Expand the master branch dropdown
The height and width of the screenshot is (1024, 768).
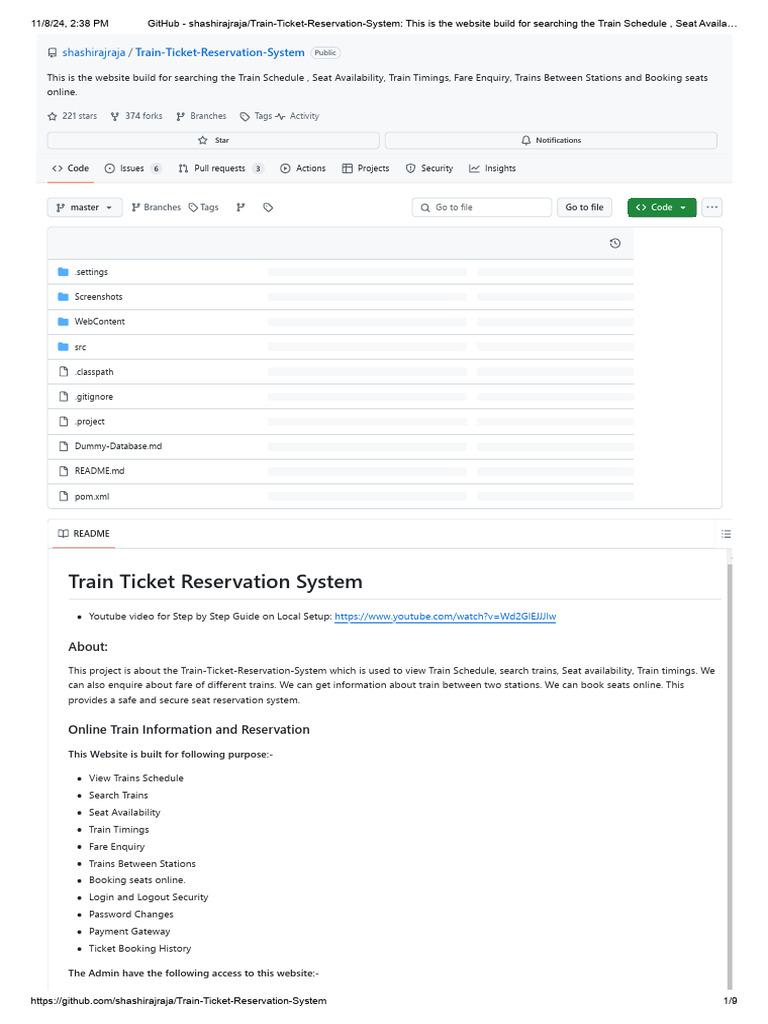85,207
